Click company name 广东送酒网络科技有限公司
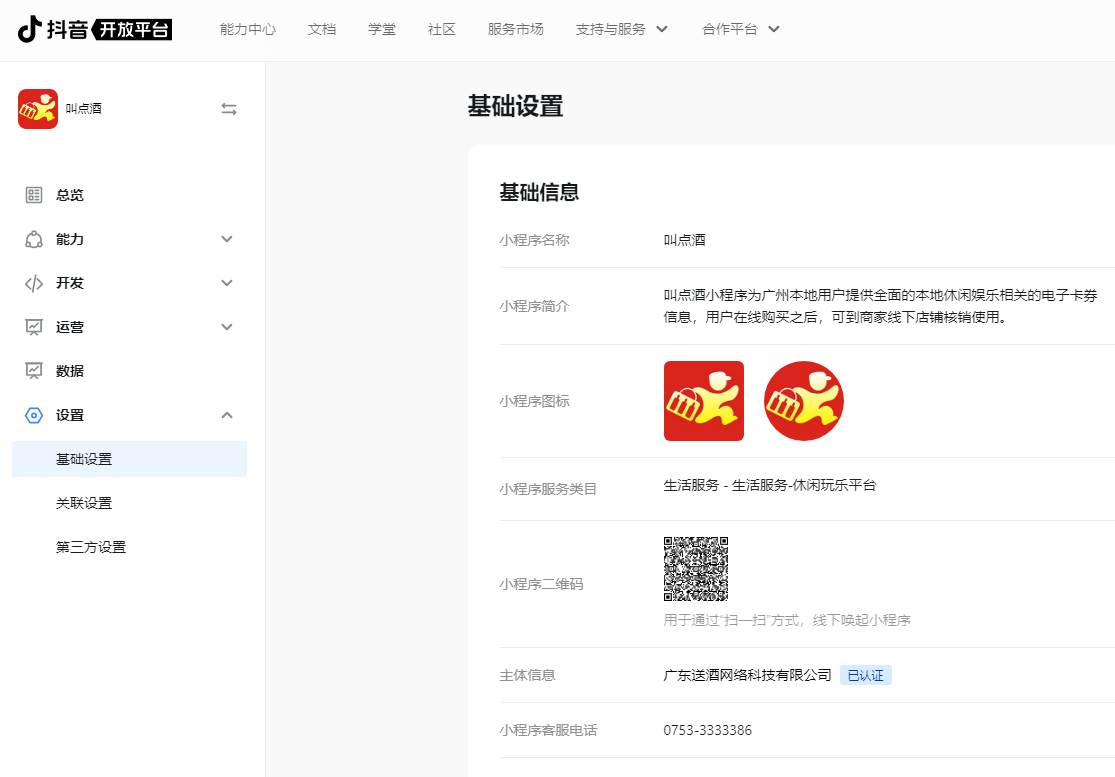 747,675
